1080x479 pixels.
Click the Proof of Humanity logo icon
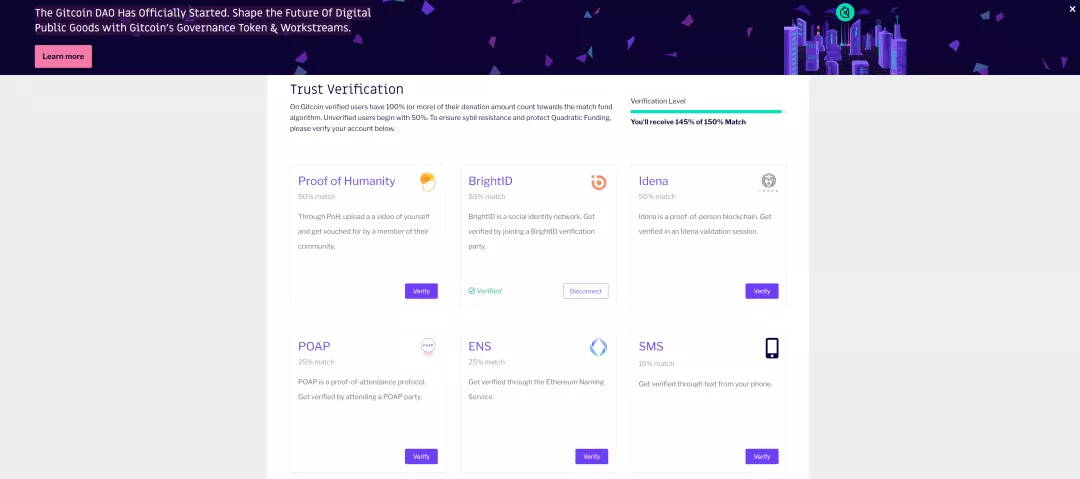[427, 181]
